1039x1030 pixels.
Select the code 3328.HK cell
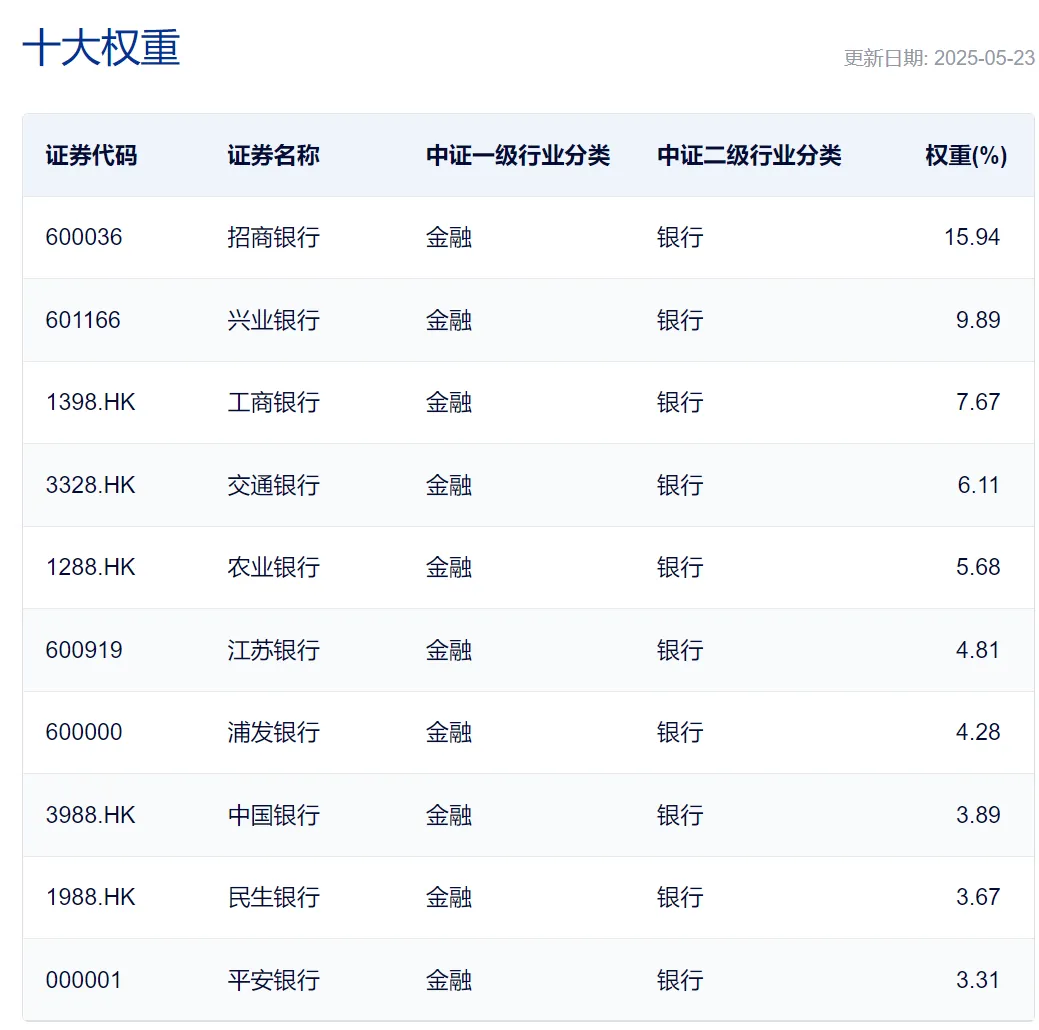click(91, 485)
